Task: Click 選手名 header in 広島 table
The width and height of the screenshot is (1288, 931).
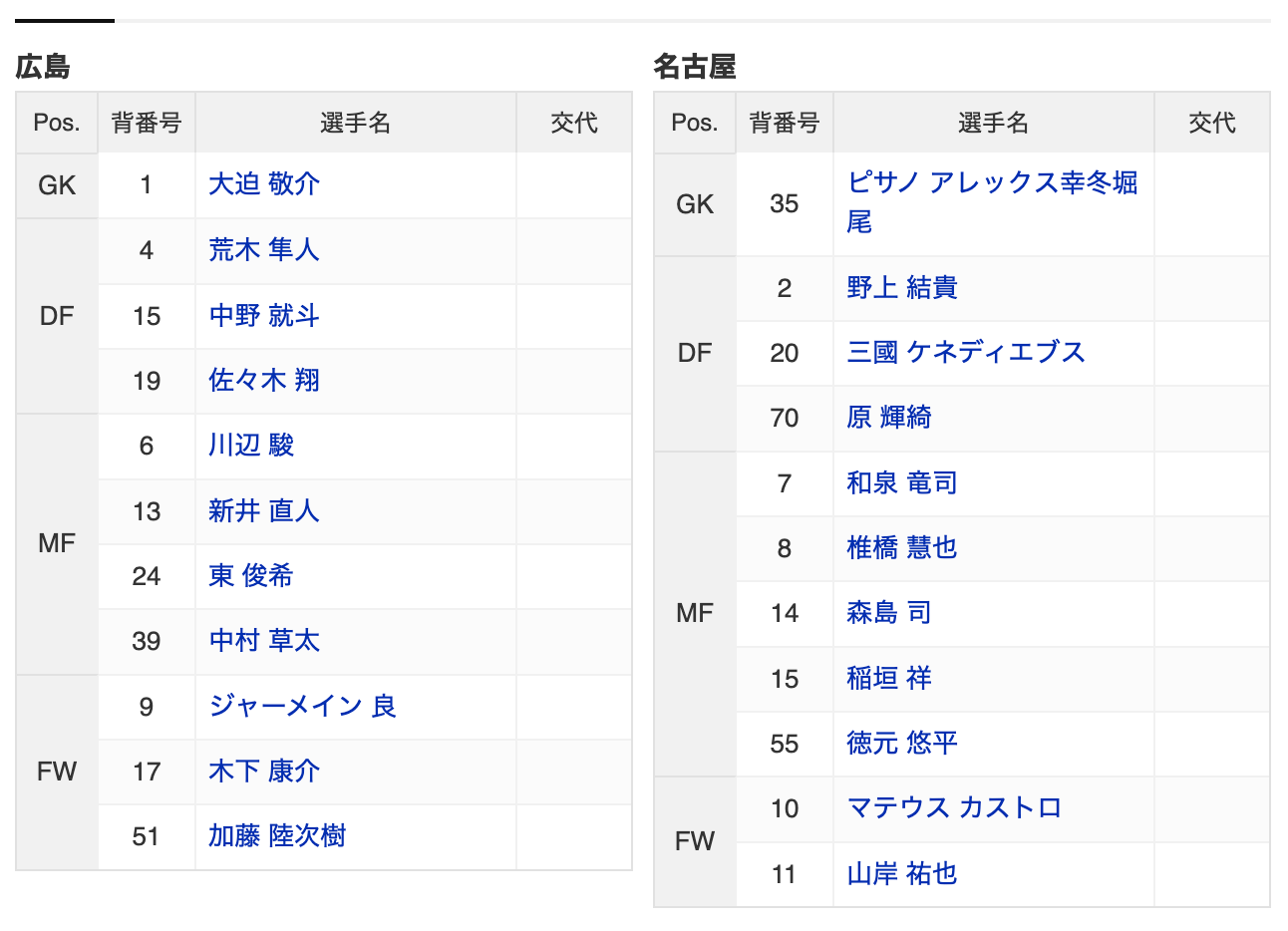Action: pos(355,123)
